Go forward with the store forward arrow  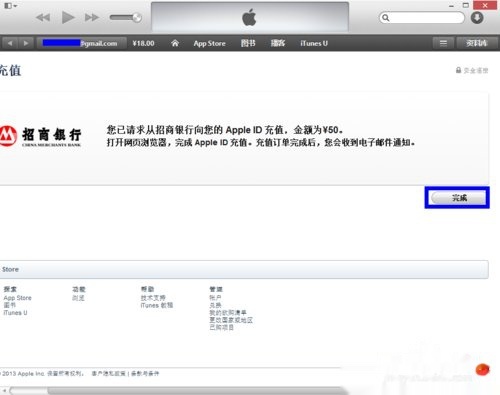(26, 43)
